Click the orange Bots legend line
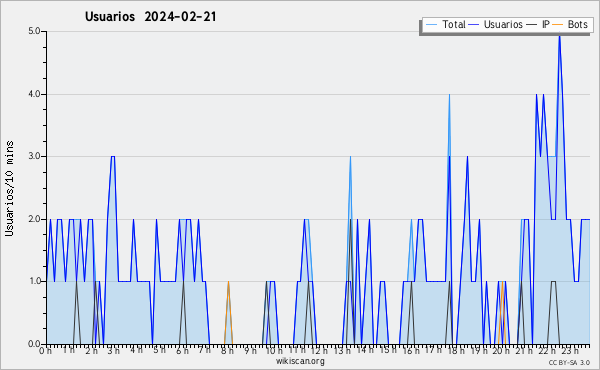 coord(558,24)
